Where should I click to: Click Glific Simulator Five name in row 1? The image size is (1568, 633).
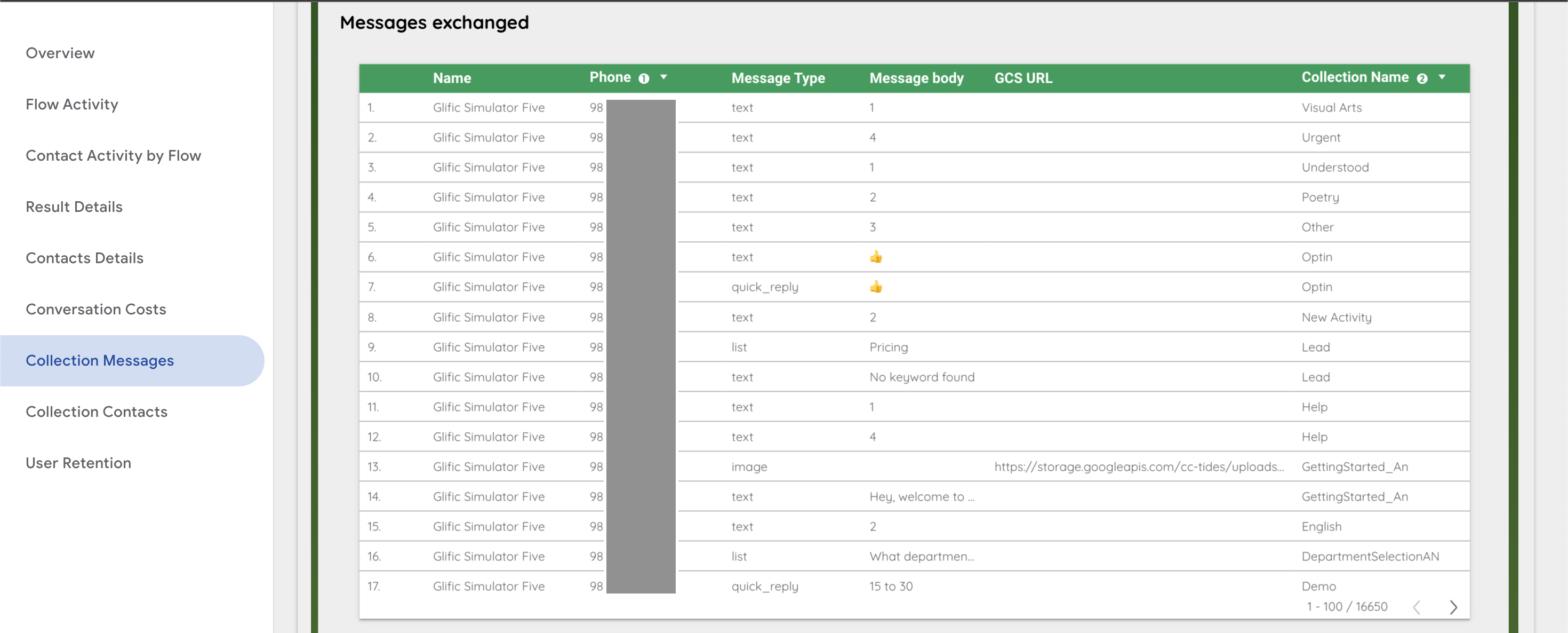pos(488,107)
